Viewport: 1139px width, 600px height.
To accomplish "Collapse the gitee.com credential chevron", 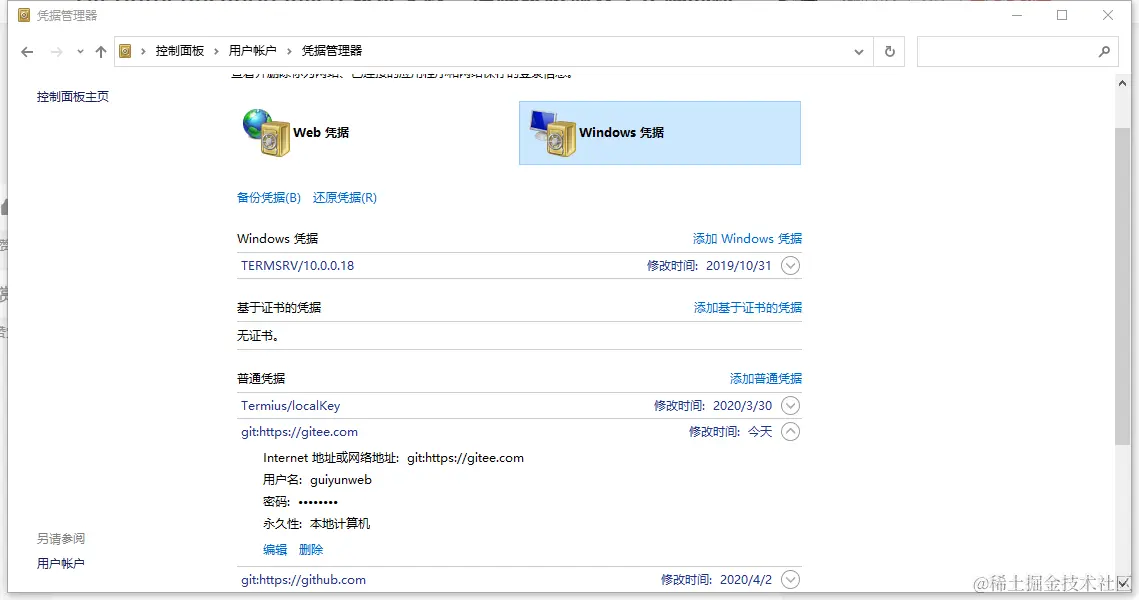I will click(x=790, y=432).
